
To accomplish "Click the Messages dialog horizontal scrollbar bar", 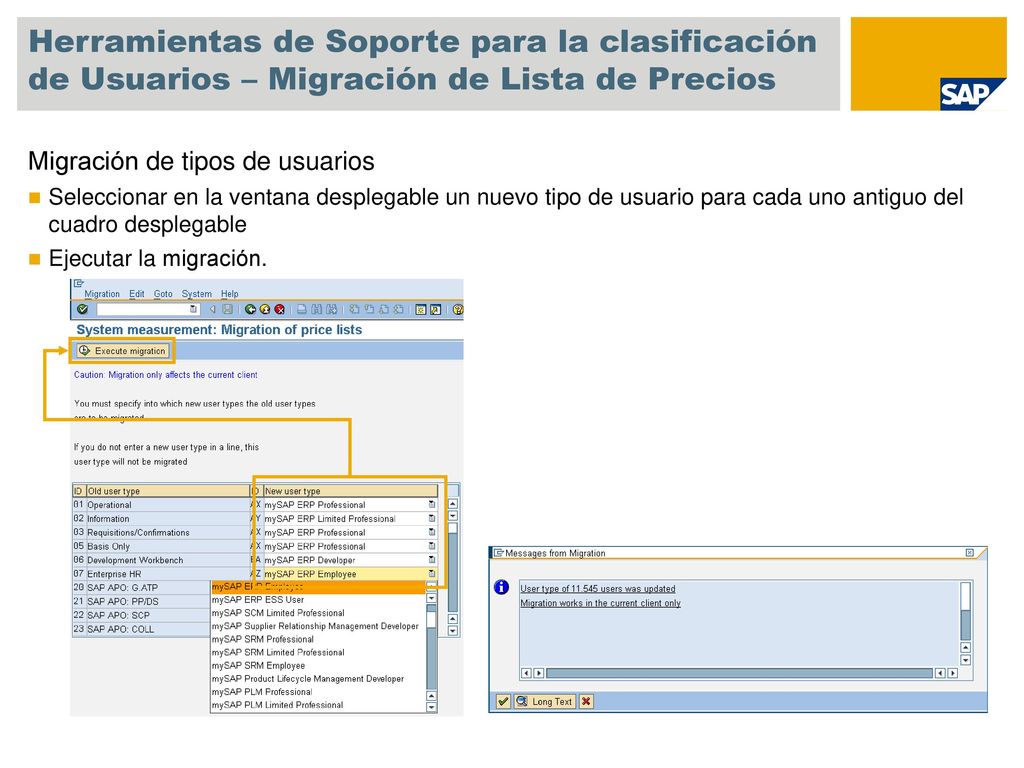I will tap(739, 673).
